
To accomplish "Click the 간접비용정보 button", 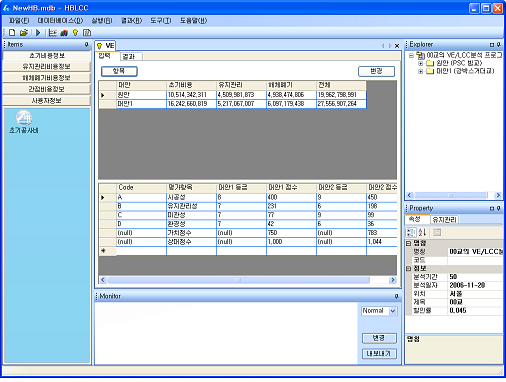I will coord(47,89).
